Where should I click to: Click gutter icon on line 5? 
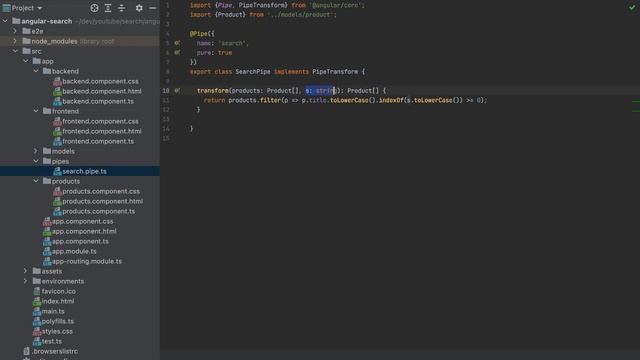coord(177,42)
